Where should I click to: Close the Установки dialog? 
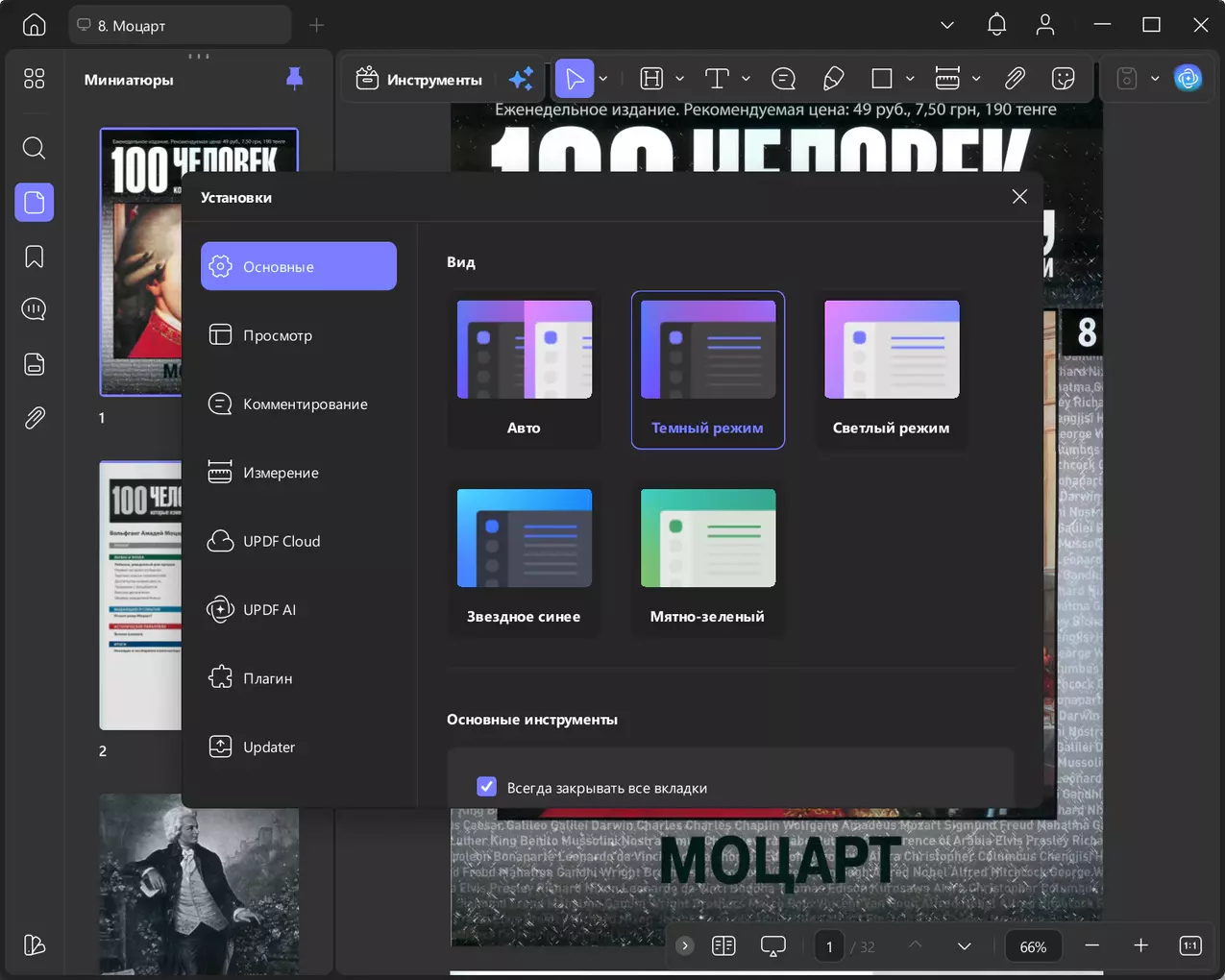pos(1019,197)
